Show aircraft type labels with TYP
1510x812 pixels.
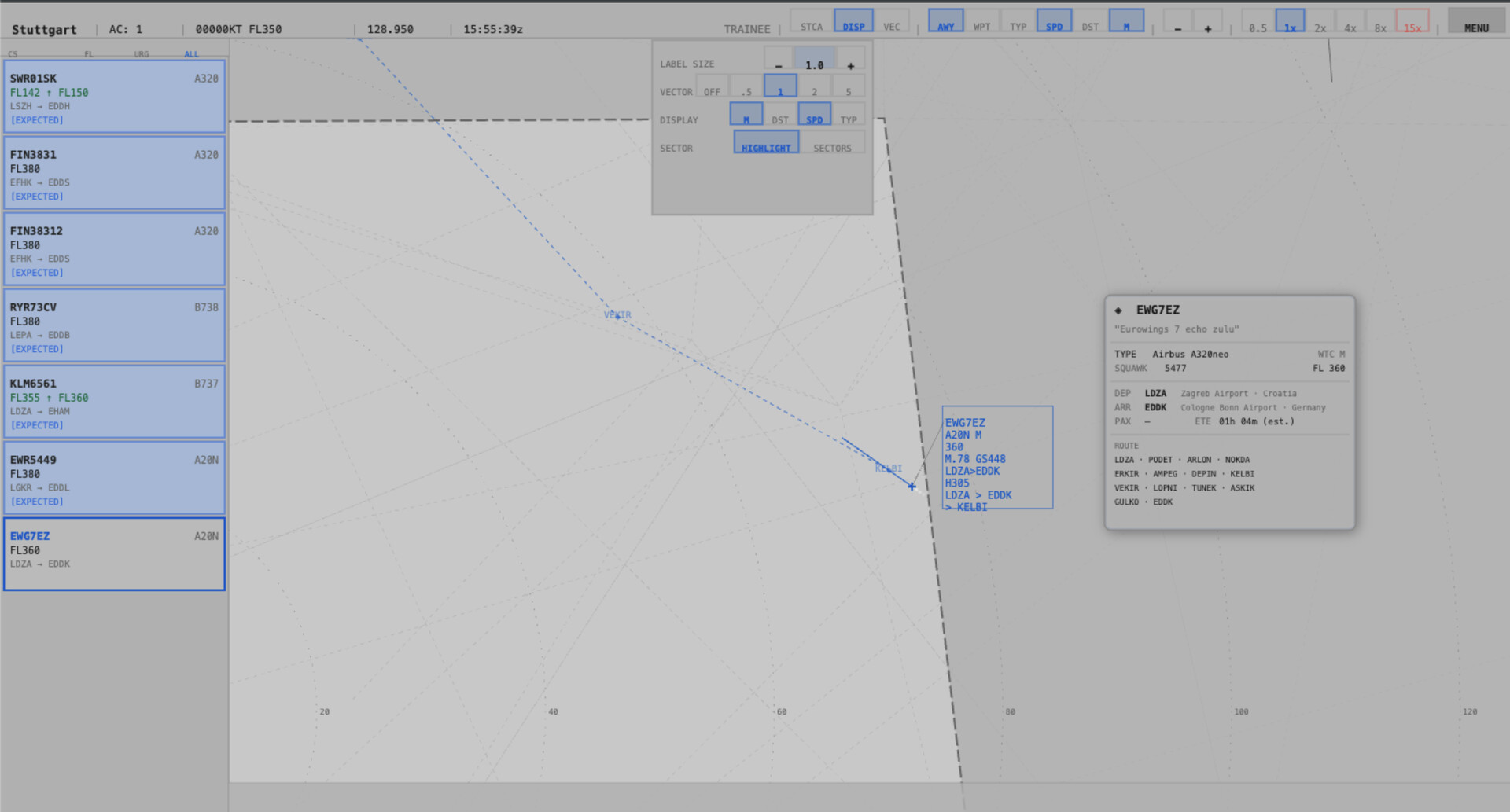pyautogui.click(x=1018, y=26)
